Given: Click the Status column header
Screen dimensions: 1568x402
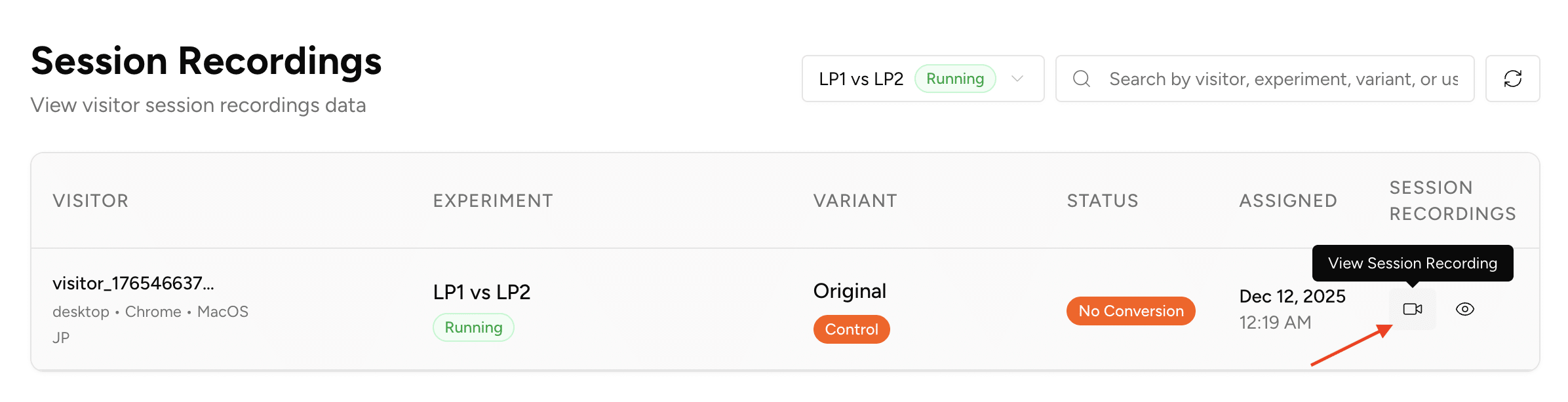Looking at the screenshot, I should point(1103,200).
